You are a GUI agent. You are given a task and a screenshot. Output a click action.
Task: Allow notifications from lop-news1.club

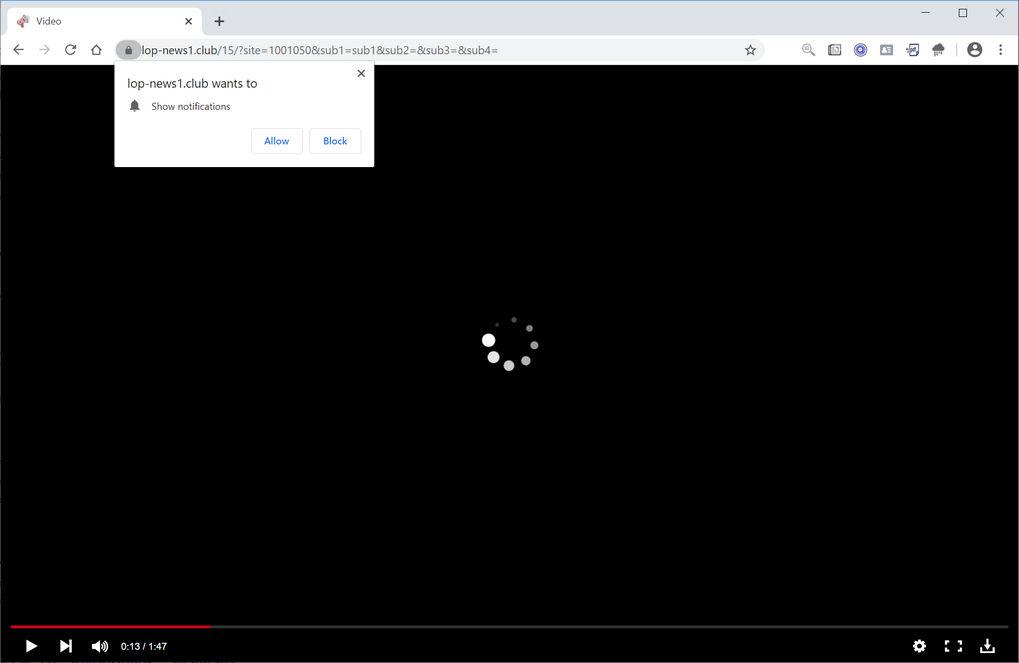pos(276,140)
